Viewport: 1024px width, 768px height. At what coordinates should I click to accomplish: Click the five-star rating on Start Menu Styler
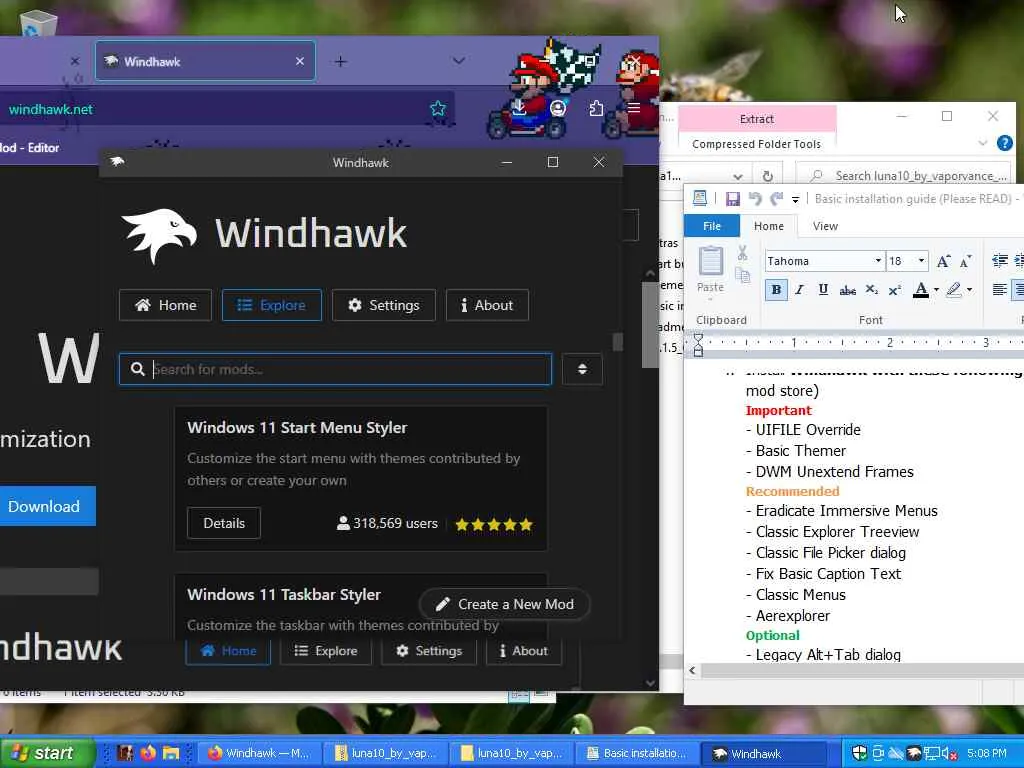(494, 524)
